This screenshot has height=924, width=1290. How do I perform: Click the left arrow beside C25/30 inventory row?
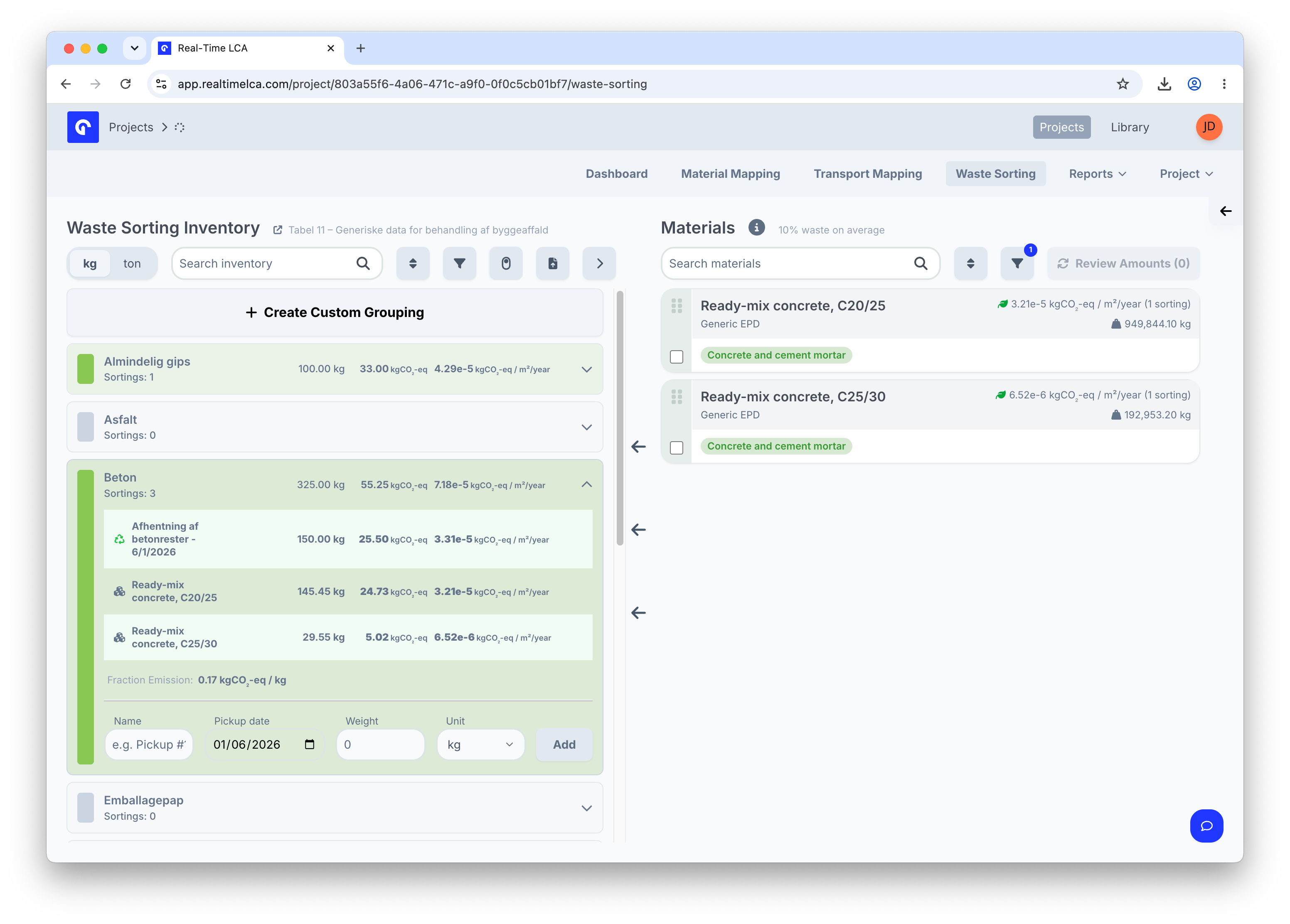[638, 613]
